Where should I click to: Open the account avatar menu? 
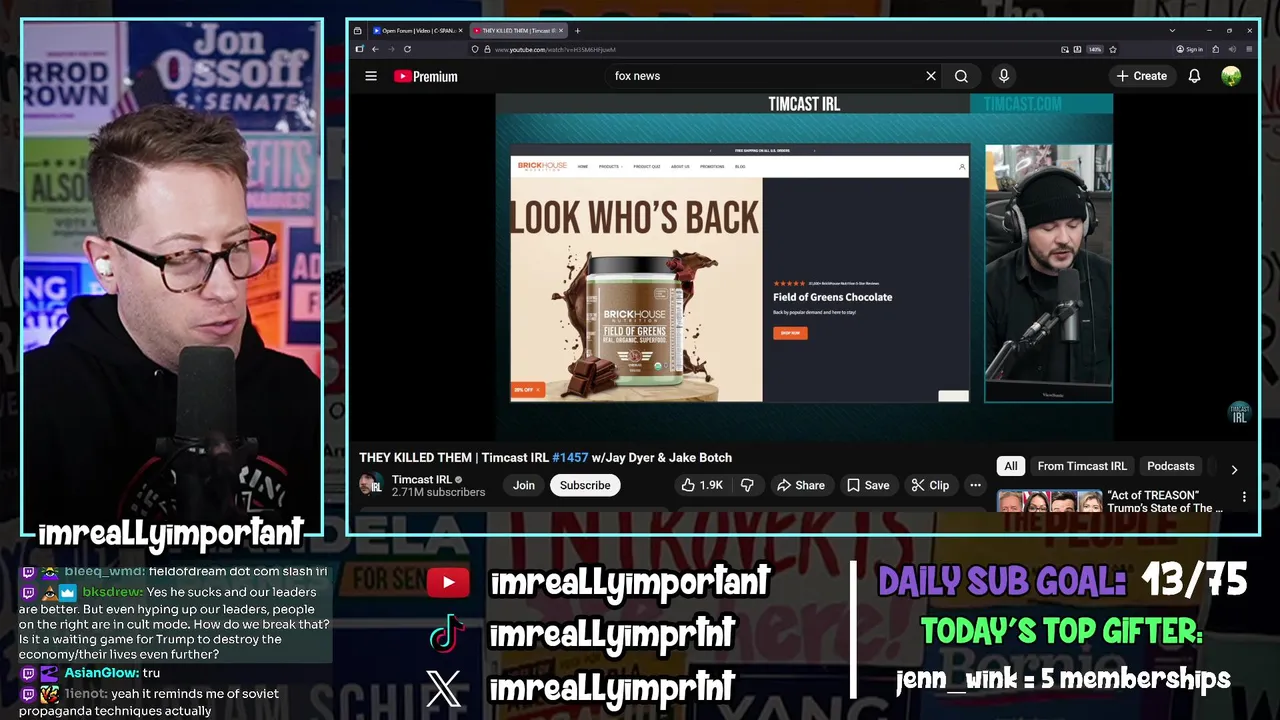click(x=1231, y=76)
